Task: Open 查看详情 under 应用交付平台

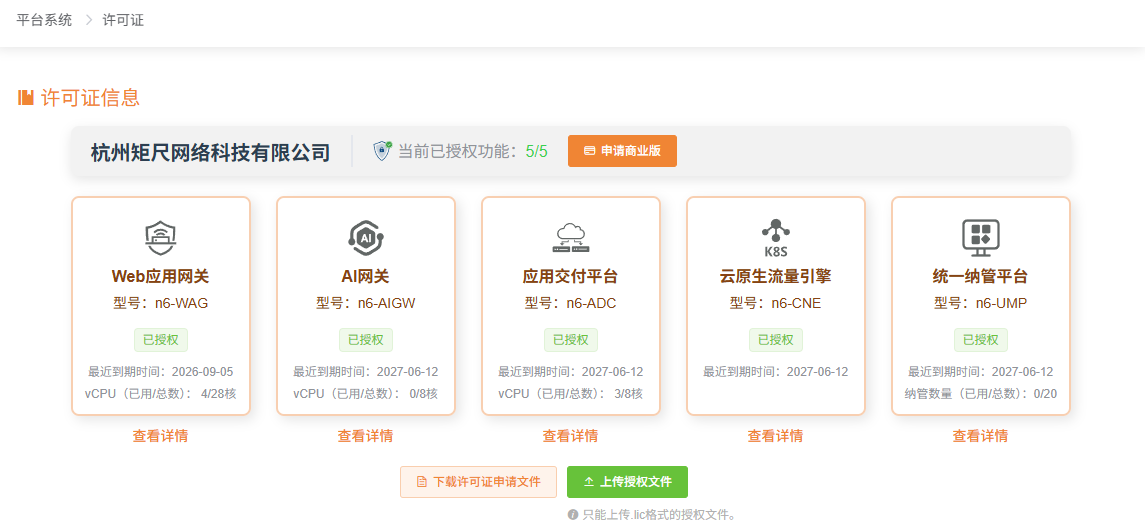Action: [x=570, y=436]
